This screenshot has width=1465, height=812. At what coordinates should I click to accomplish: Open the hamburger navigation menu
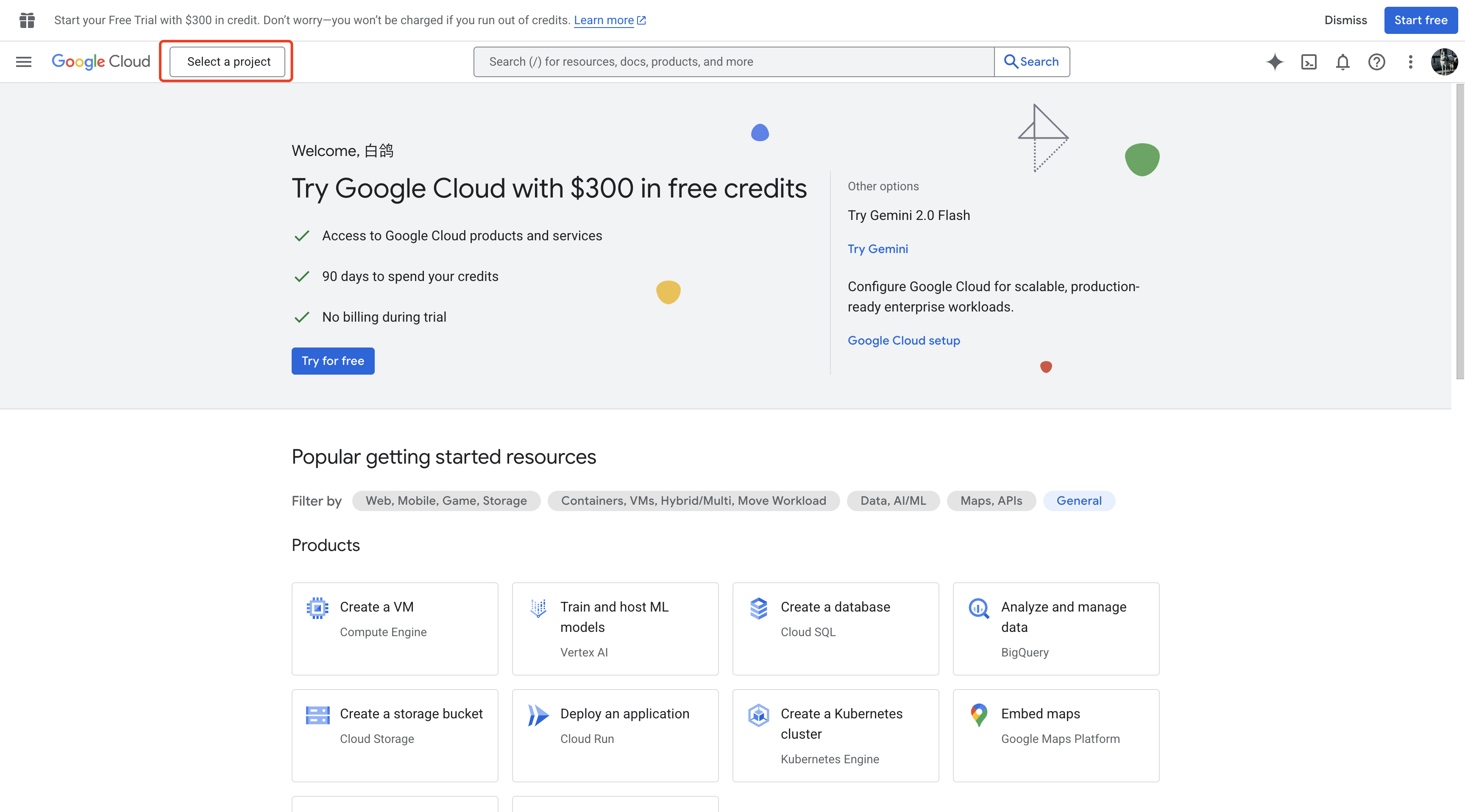tap(23, 61)
